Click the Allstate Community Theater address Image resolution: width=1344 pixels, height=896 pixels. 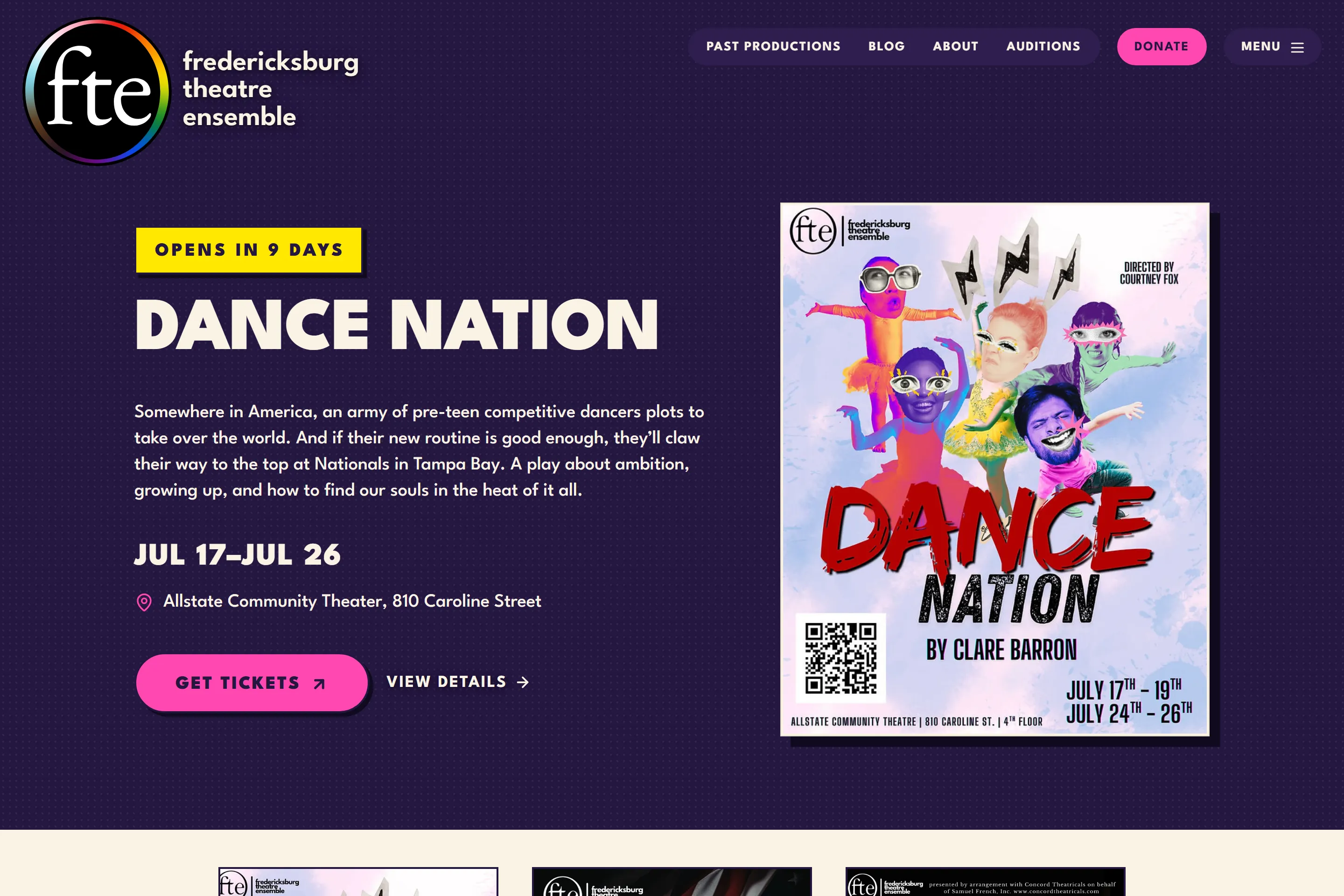(352, 601)
